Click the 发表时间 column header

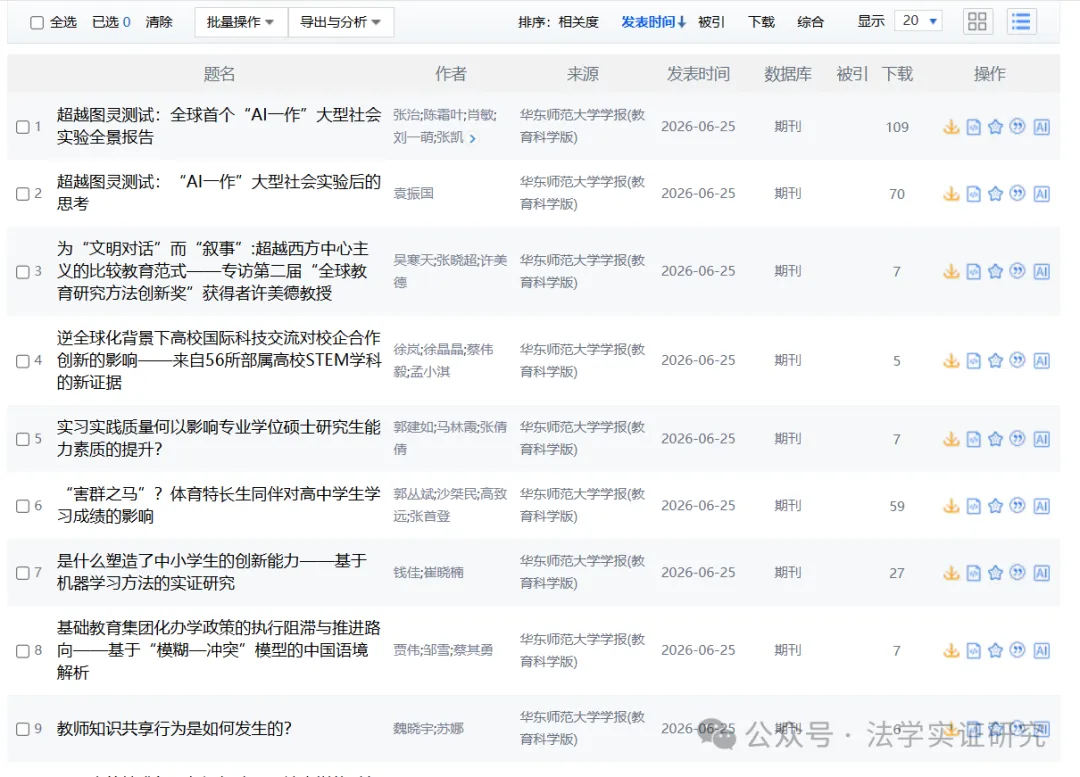click(x=698, y=74)
